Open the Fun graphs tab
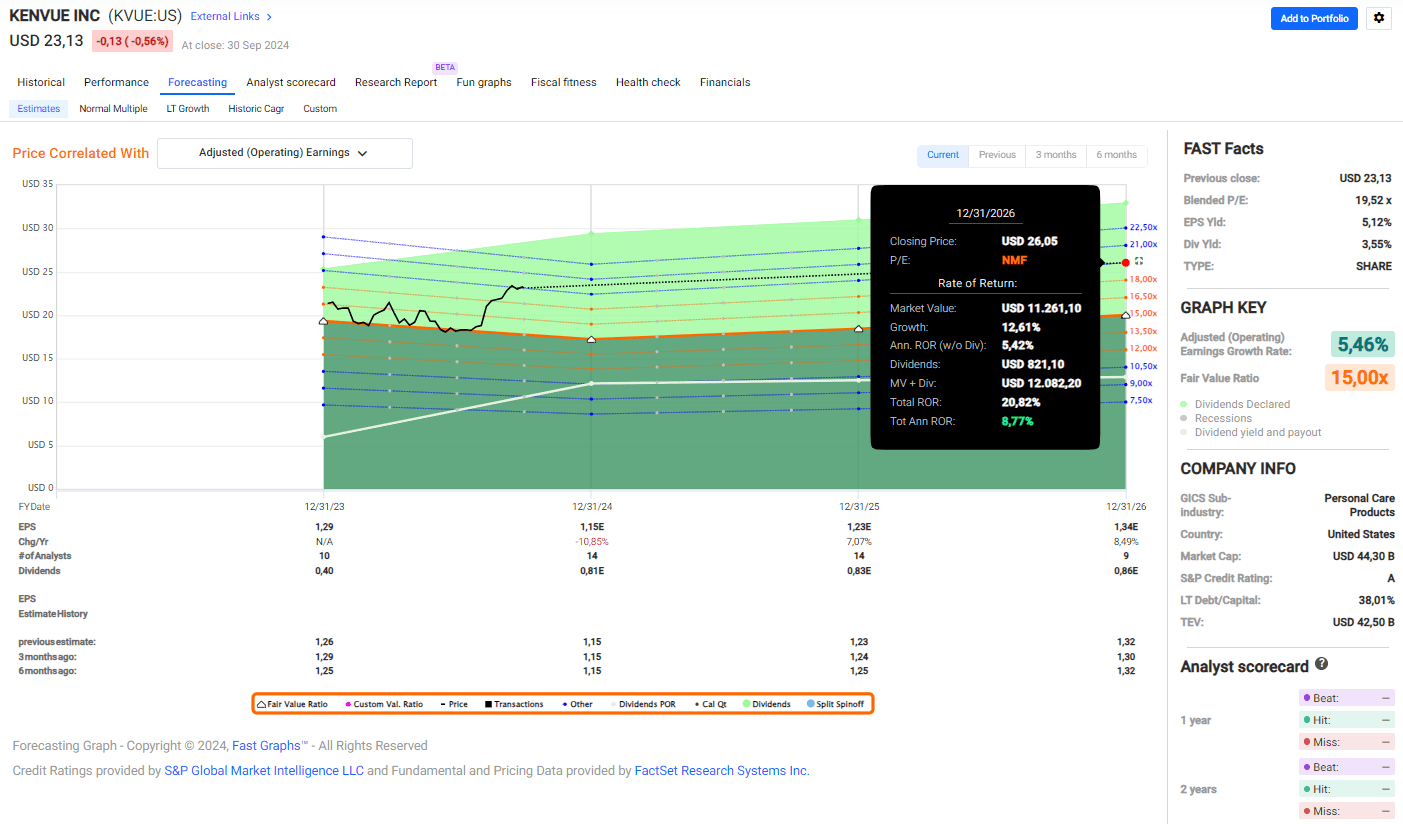Screen dimensions: 1403x824 tap(483, 82)
